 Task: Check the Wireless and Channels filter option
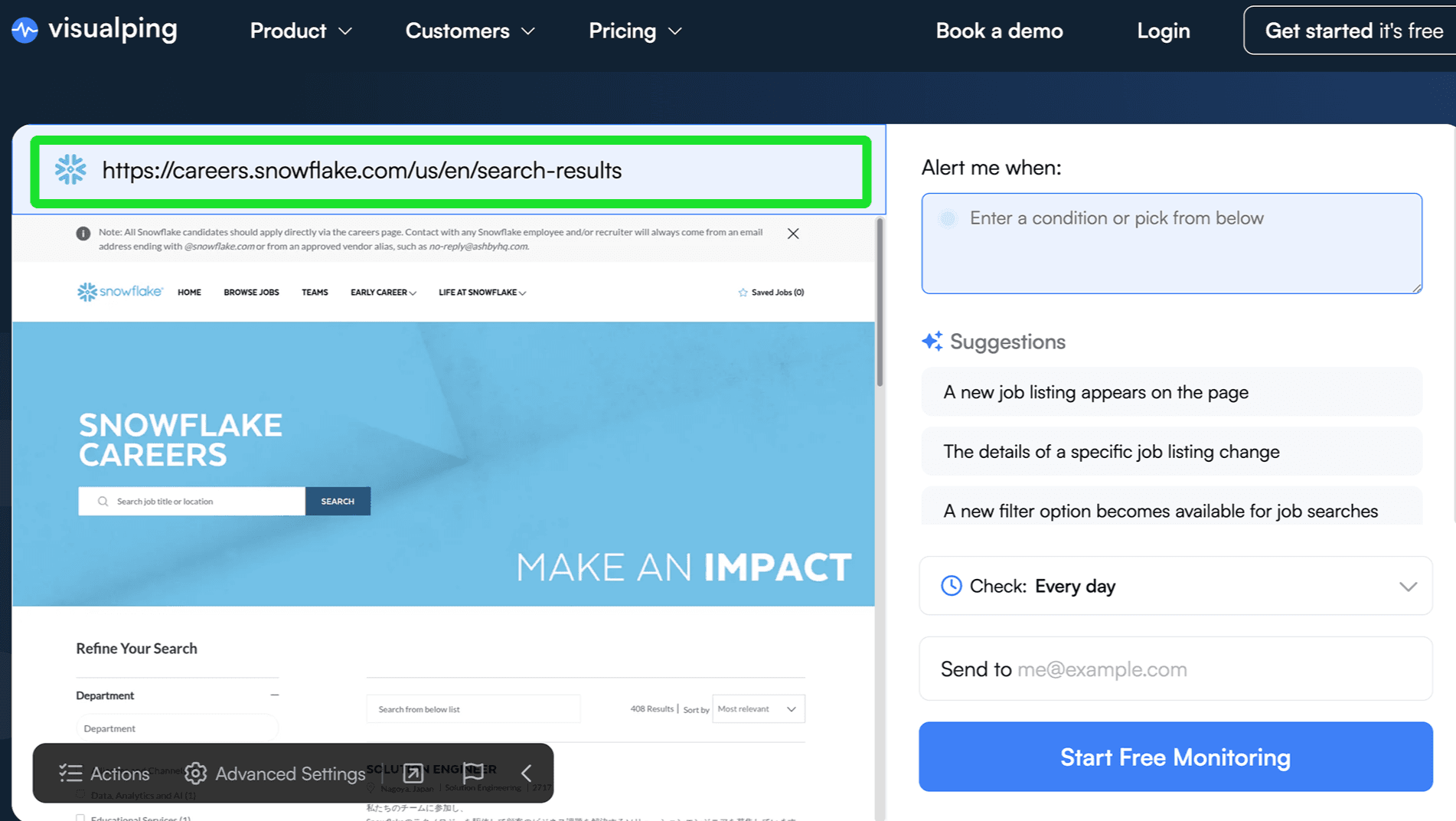80,769
